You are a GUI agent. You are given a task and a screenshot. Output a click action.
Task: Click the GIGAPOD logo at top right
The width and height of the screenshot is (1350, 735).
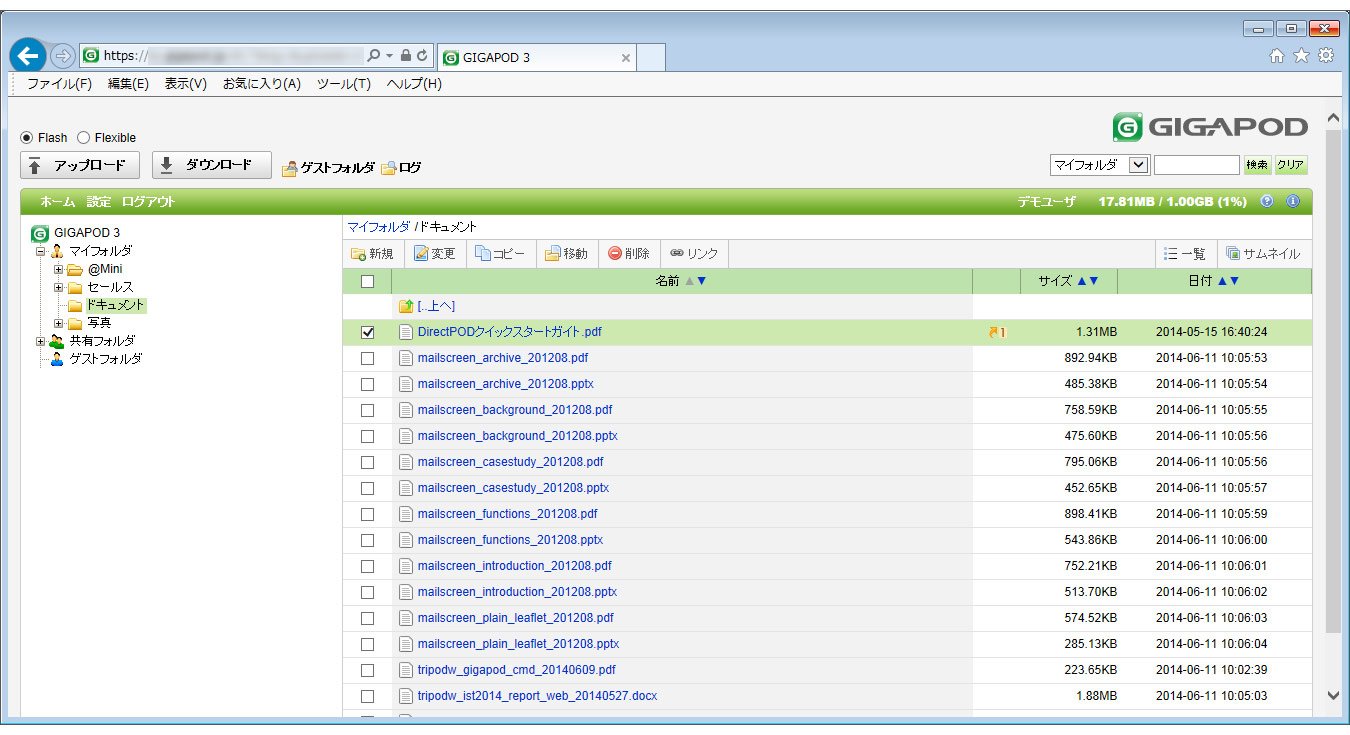[1210, 127]
